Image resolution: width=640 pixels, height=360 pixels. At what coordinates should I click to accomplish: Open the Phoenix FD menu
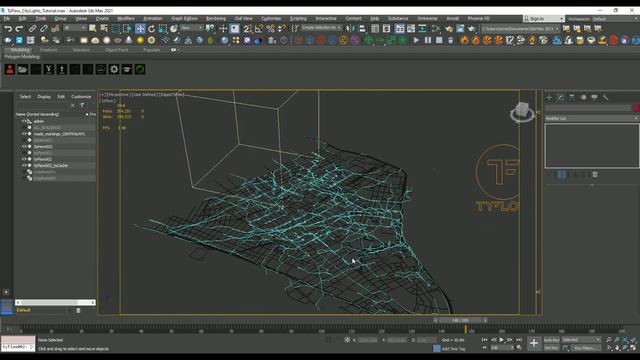(x=478, y=19)
